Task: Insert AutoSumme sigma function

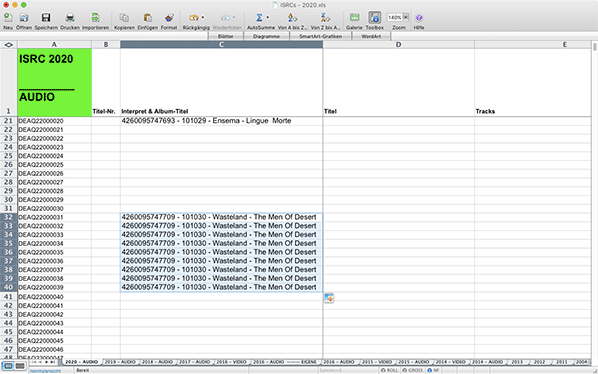Action: pyautogui.click(x=259, y=18)
